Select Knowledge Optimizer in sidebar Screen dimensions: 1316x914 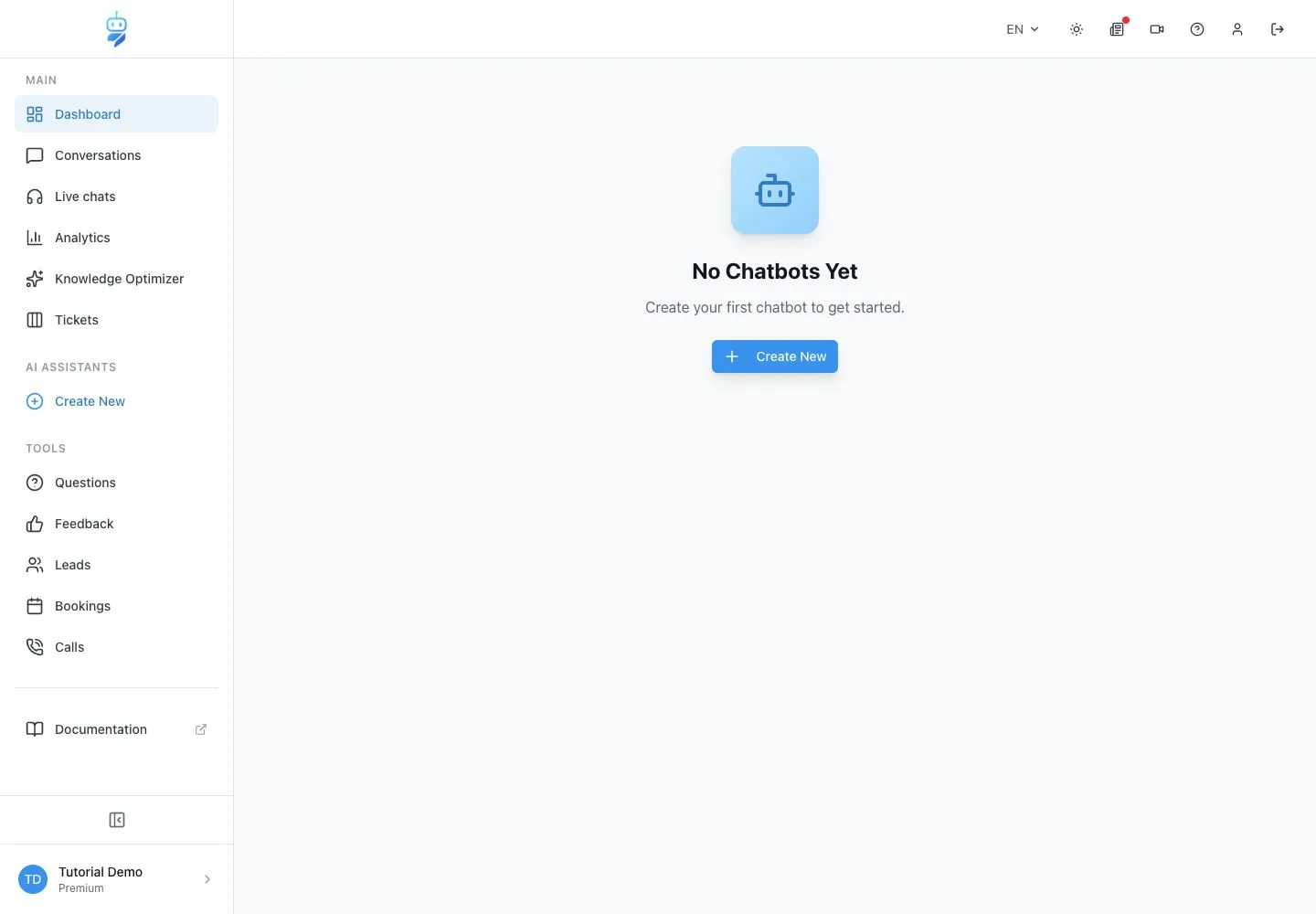click(116, 279)
